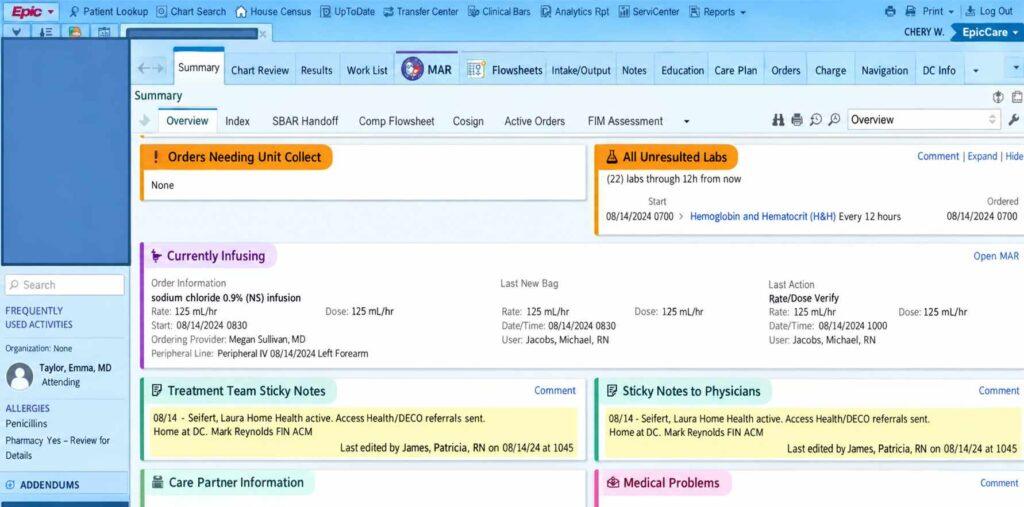Viewport: 1024px width, 507px height.
Task: Open the Charge activity tab
Action: tap(830, 71)
